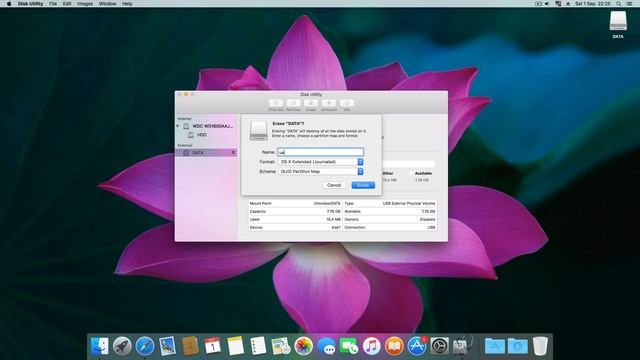
Task: Open the Window menu
Action: click(x=107, y=4)
